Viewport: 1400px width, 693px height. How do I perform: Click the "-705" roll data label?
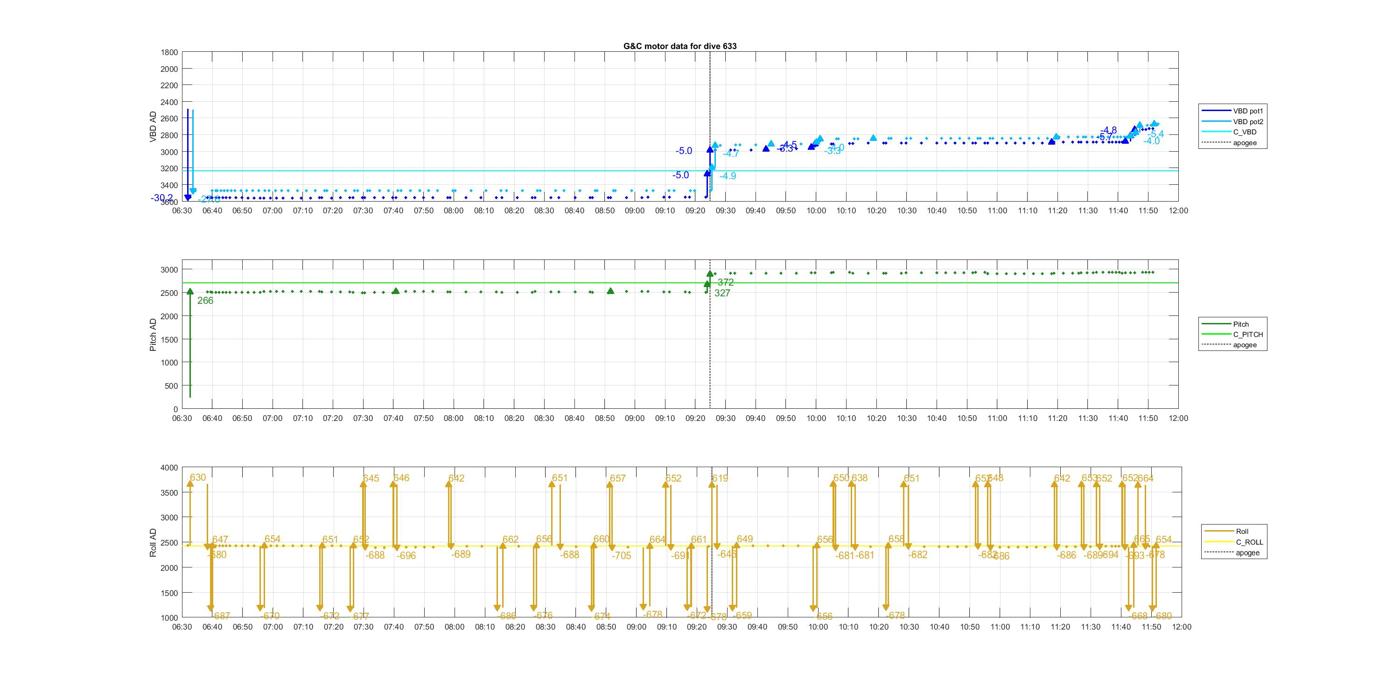click(x=621, y=555)
